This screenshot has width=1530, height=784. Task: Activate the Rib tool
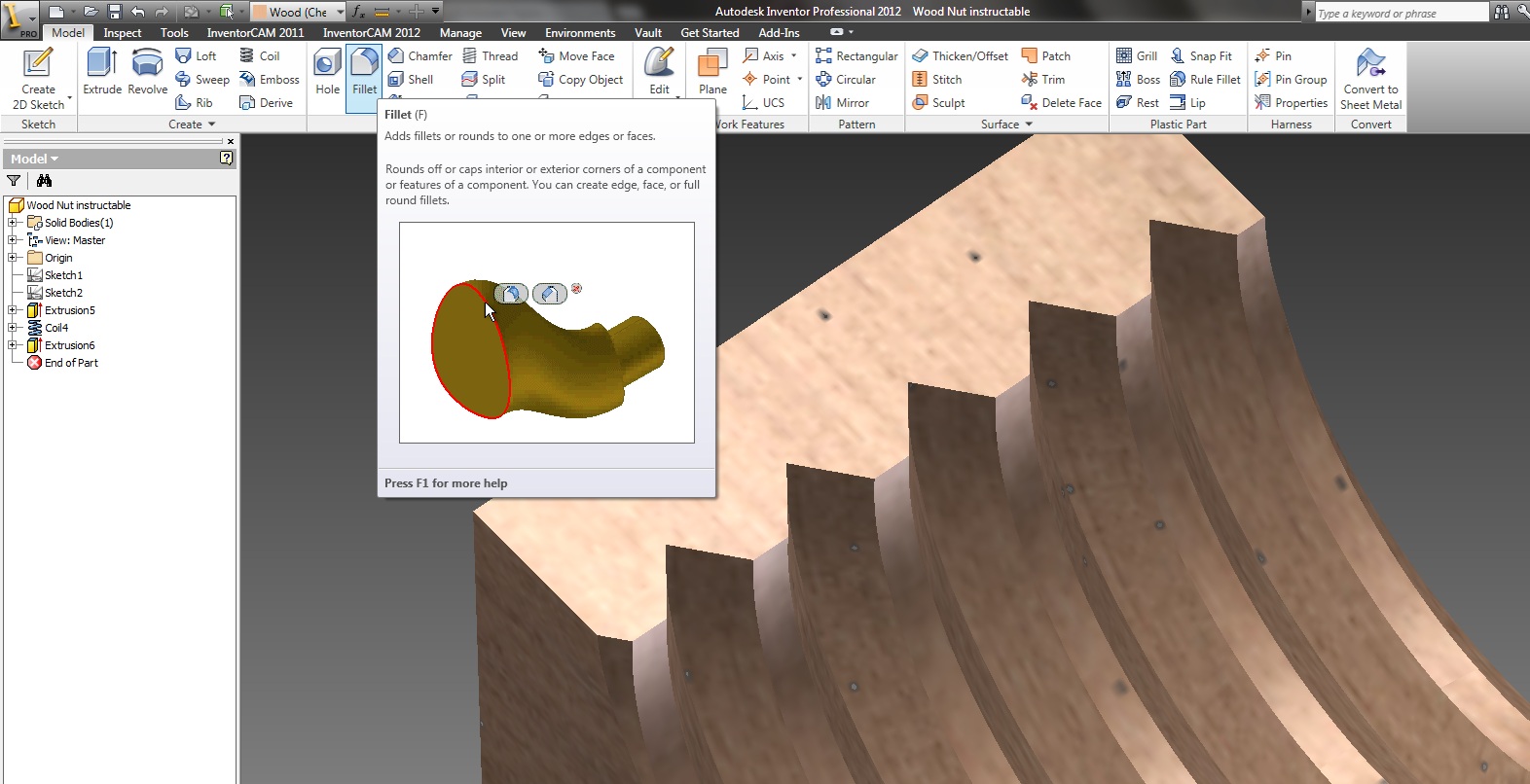(194, 103)
